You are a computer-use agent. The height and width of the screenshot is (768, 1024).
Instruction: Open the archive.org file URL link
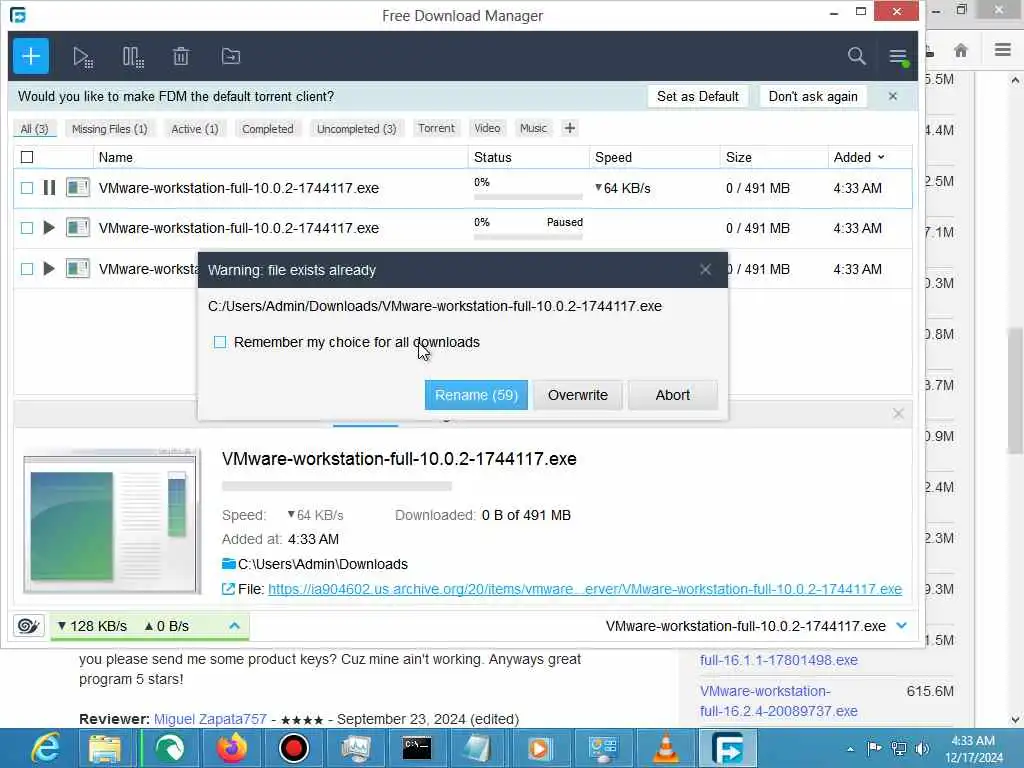(x=584, y=589)
